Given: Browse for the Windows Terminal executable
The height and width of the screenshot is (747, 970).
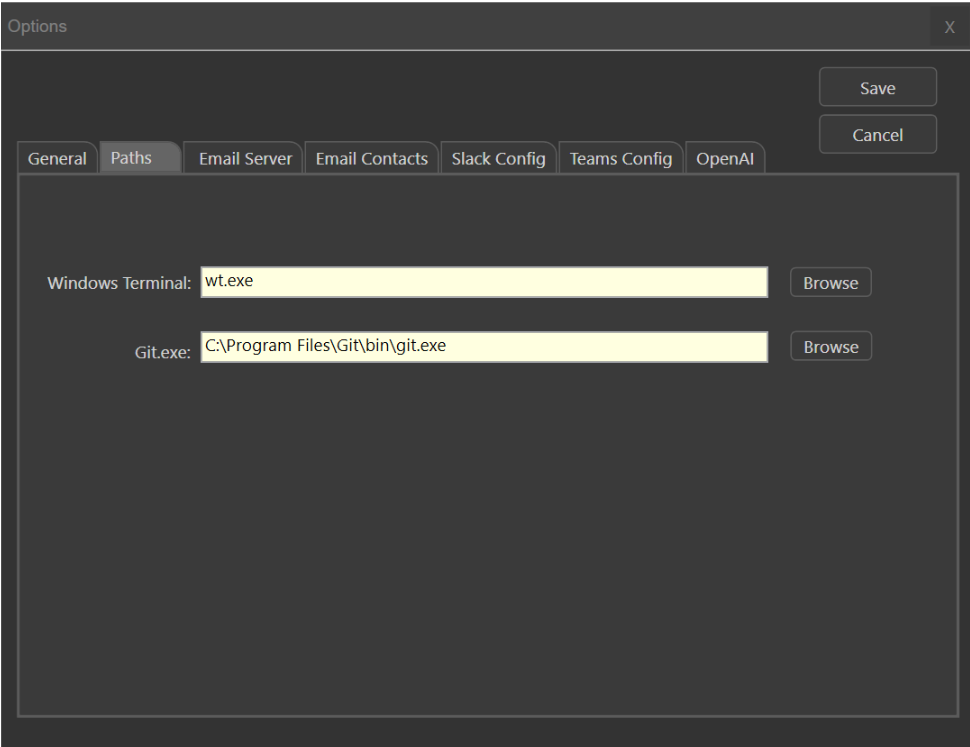Looking at the screenshot, I should 830,283.
